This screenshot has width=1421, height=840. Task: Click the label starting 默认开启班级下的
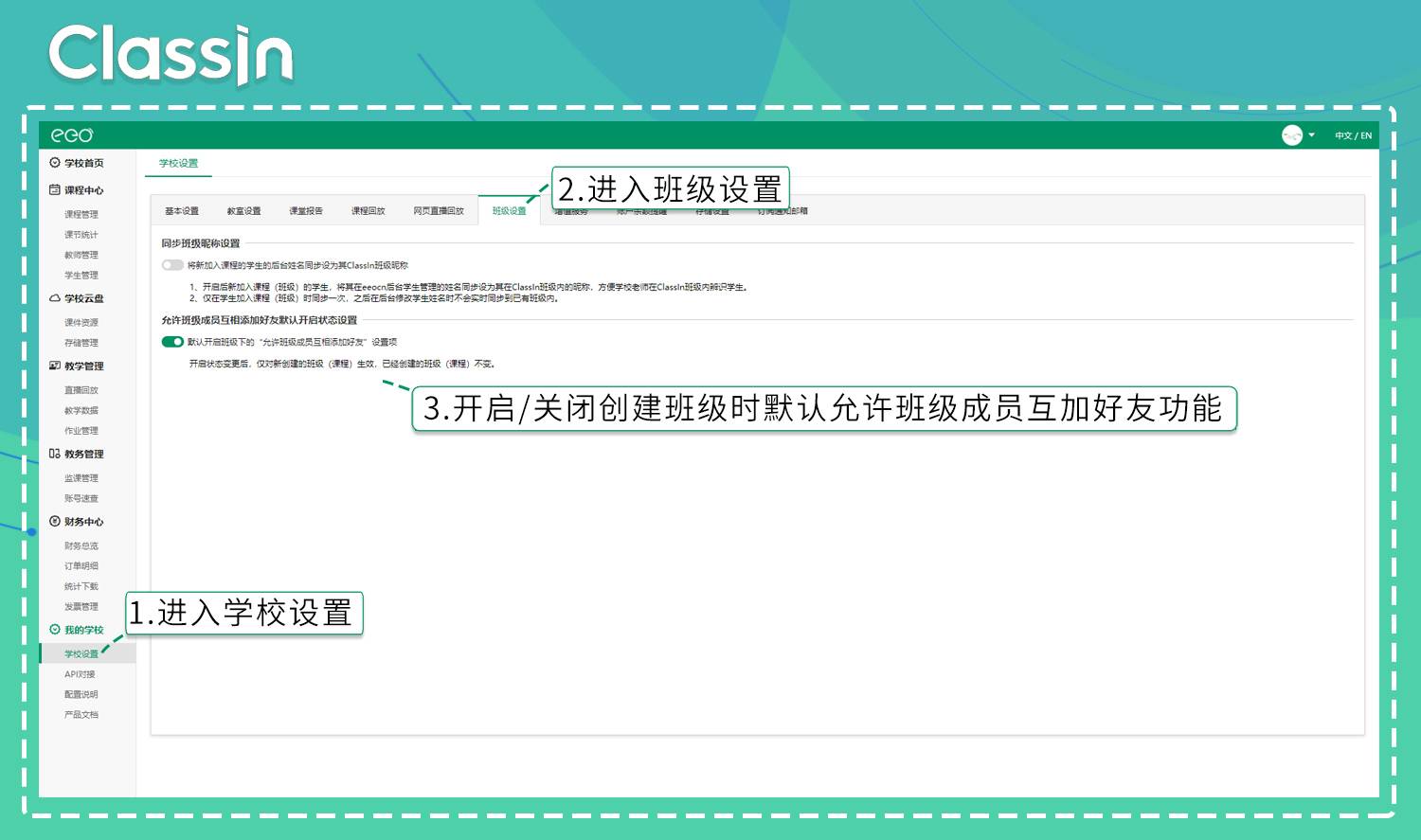pos(292,342)
